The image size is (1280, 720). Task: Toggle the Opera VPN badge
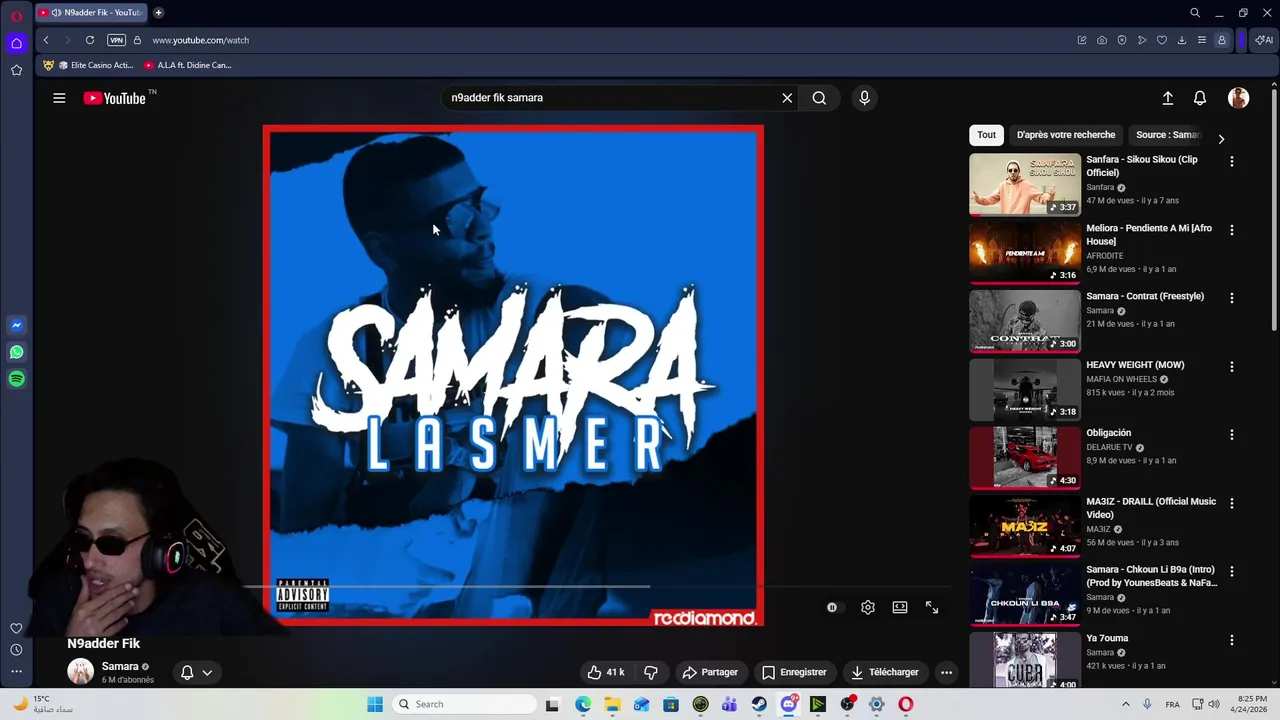coord(117,40)
